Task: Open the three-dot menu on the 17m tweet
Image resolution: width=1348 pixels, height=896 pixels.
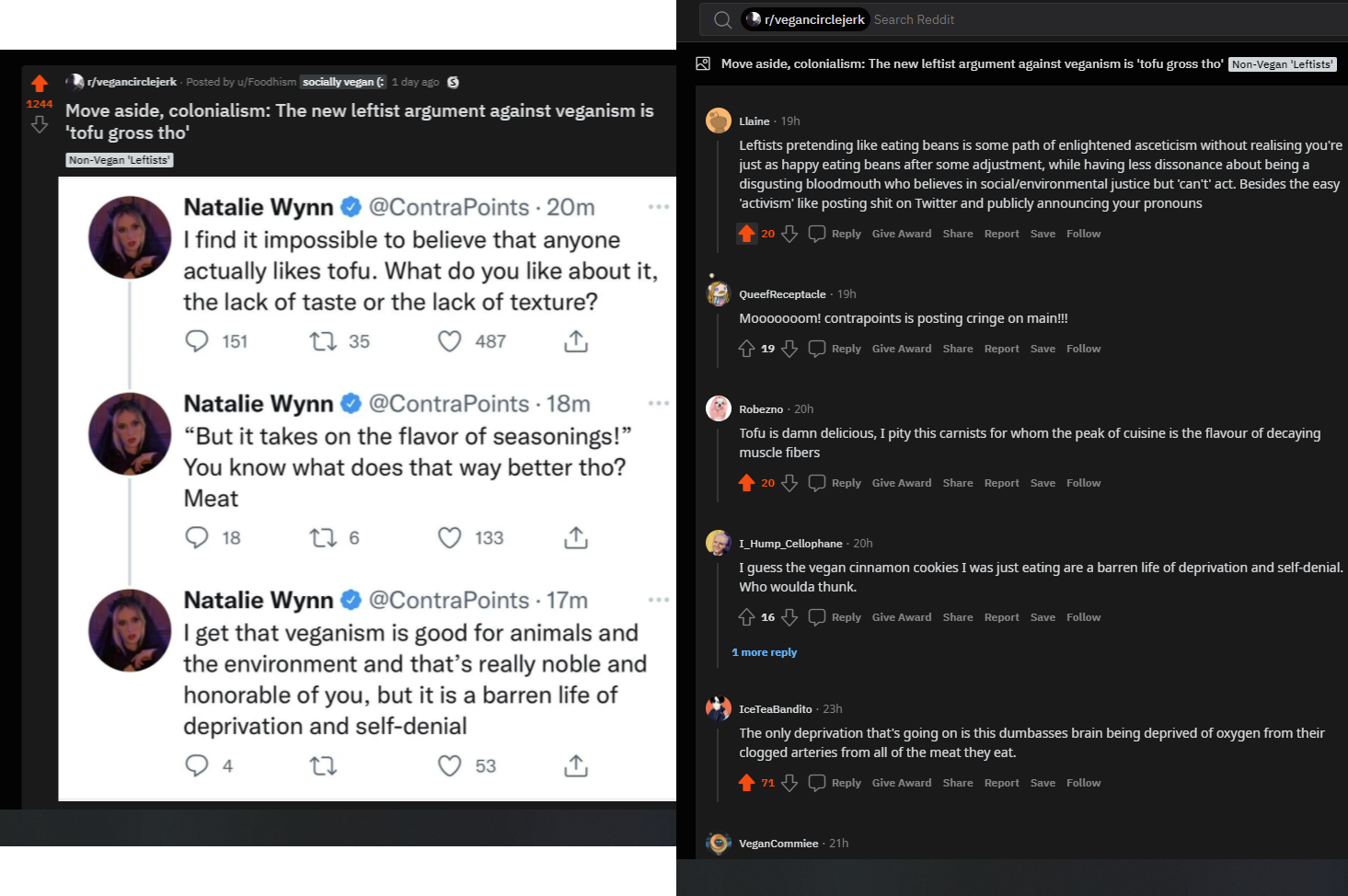Action: coord(659,600)
